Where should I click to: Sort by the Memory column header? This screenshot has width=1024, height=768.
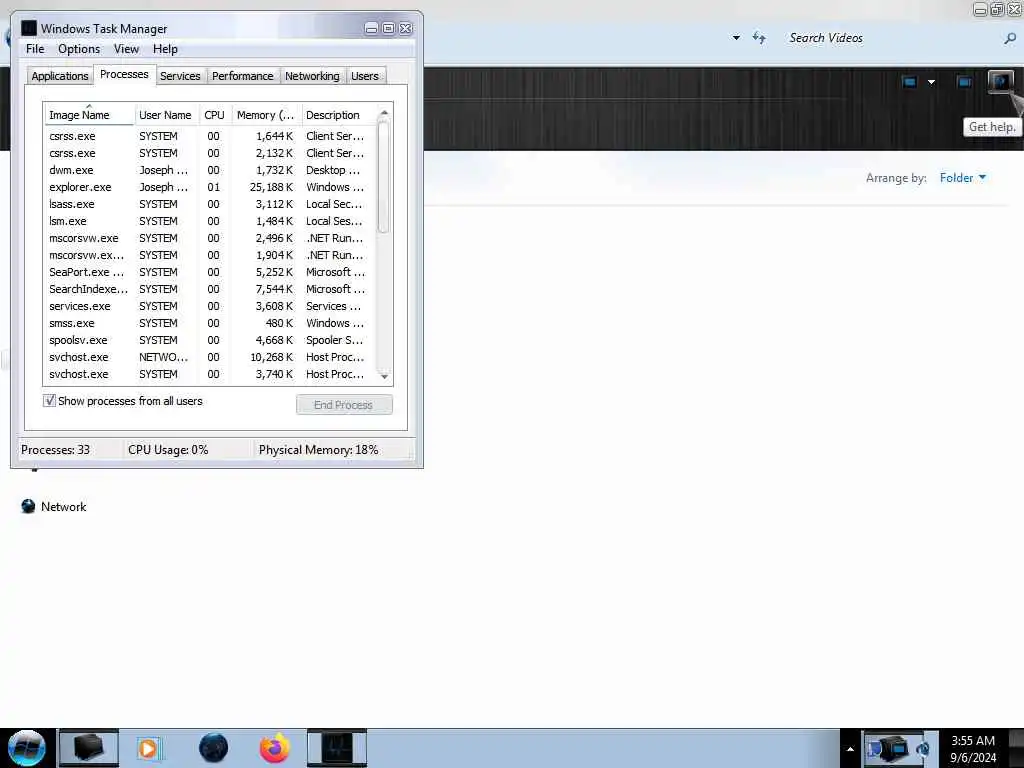click(265, 115)
